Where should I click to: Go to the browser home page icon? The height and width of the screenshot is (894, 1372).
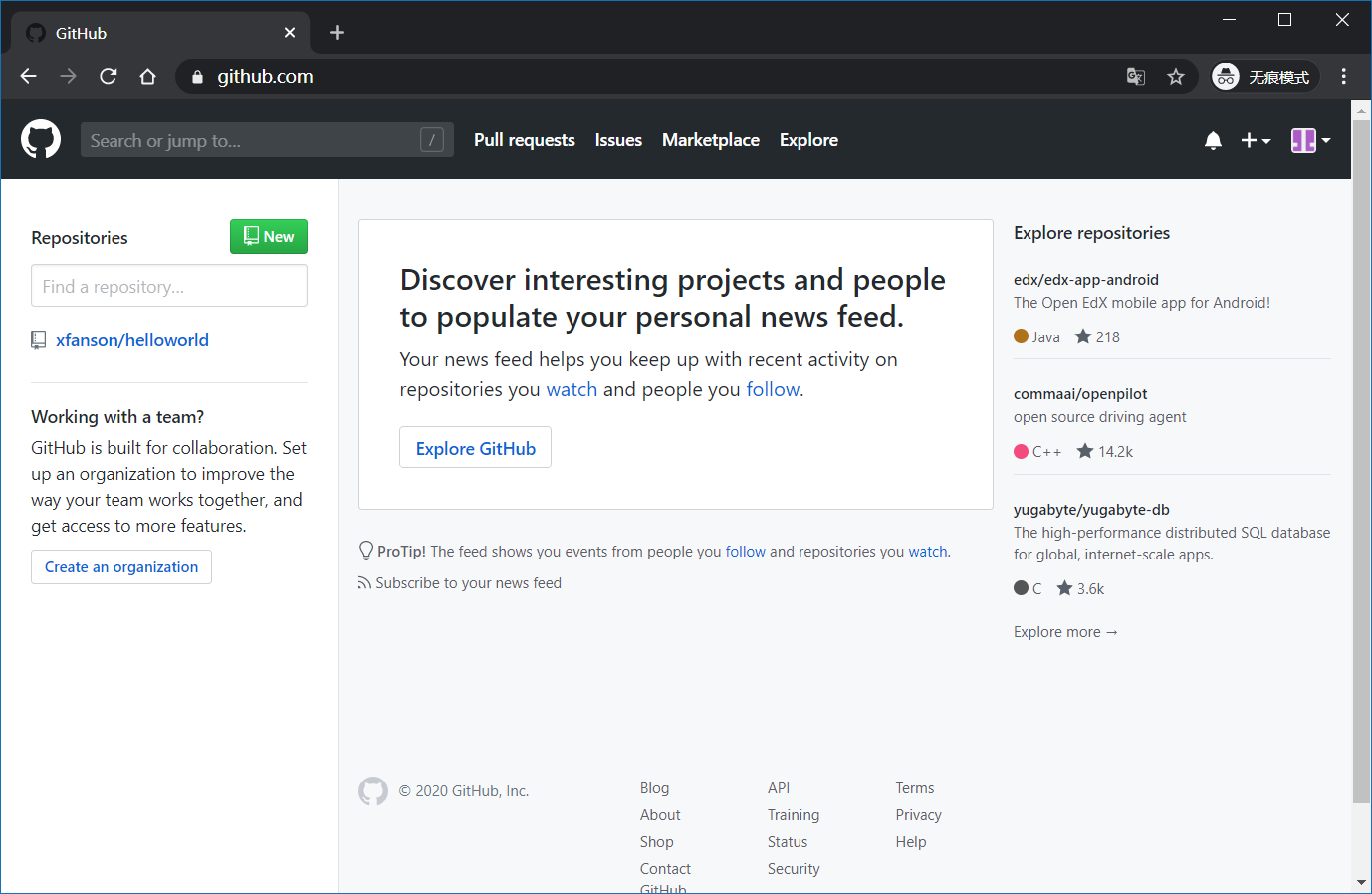click(148, 77)
